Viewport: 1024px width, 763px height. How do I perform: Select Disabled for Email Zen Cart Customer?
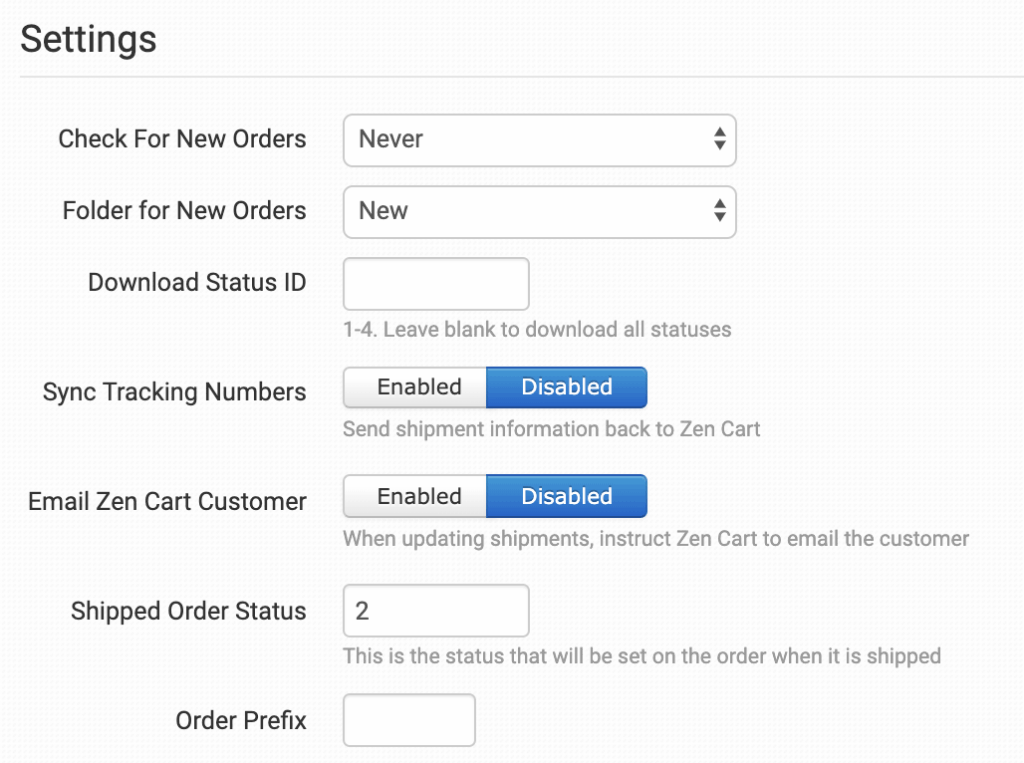click(x=566, y=496)
